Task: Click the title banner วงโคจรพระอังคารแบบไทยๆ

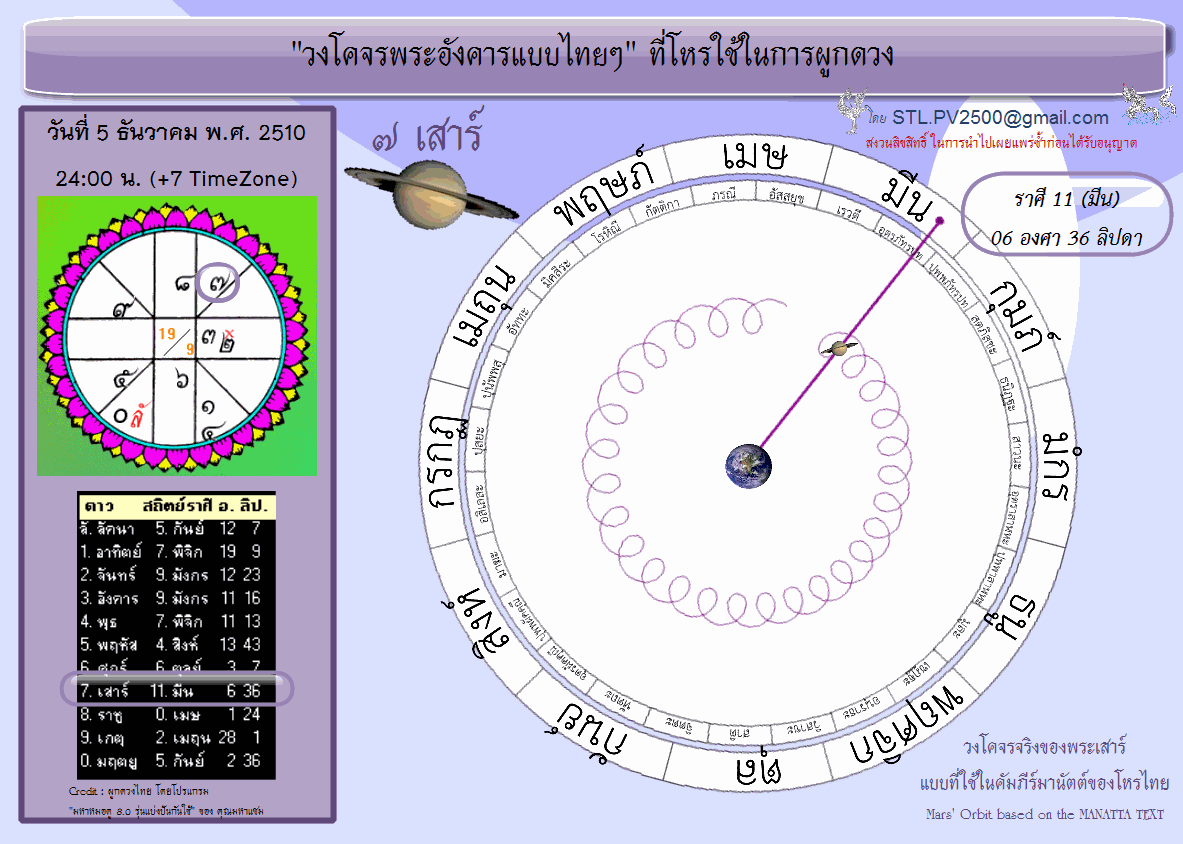Action: click(x=593, y=57)
